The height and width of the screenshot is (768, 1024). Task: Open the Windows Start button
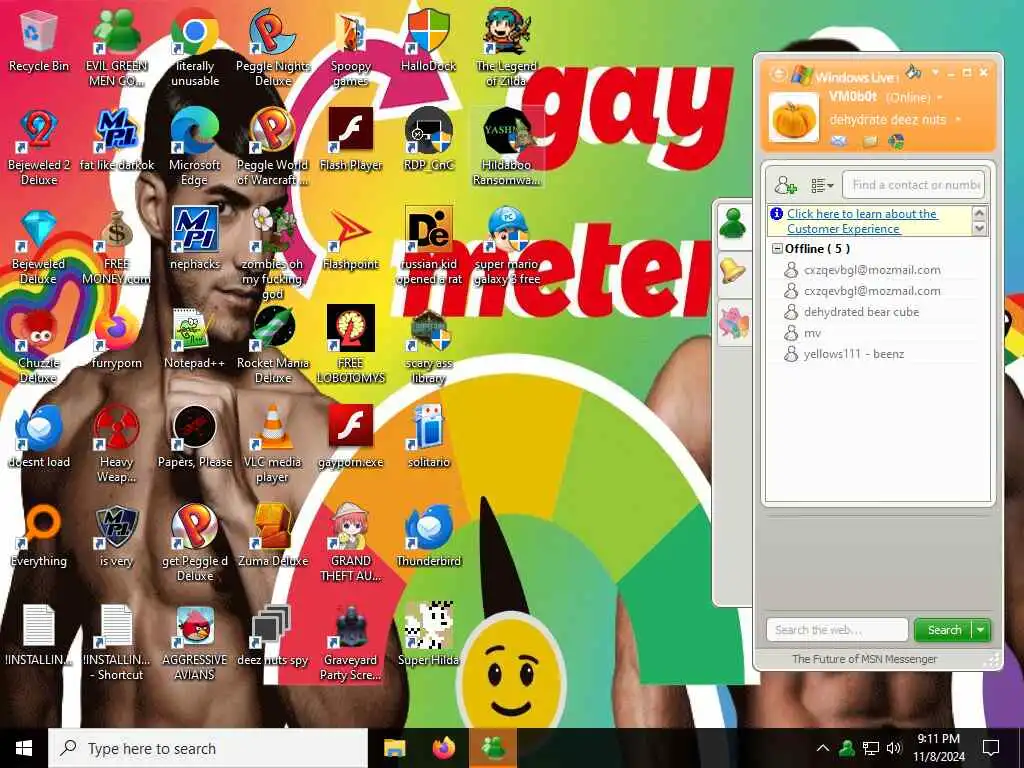click(x=24, y=748)
